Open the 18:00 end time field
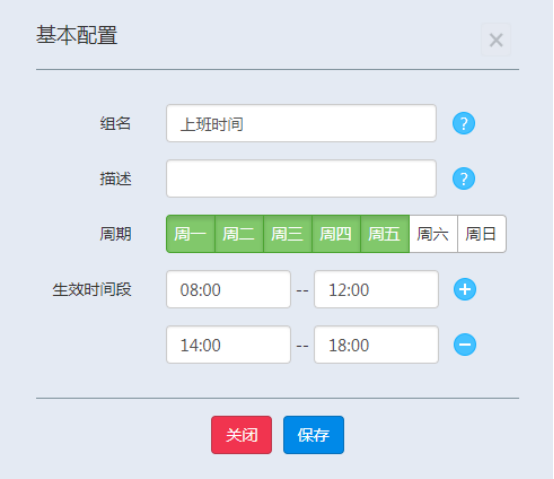This screenshot has height=479, width=554. click(x=376, y=344)
